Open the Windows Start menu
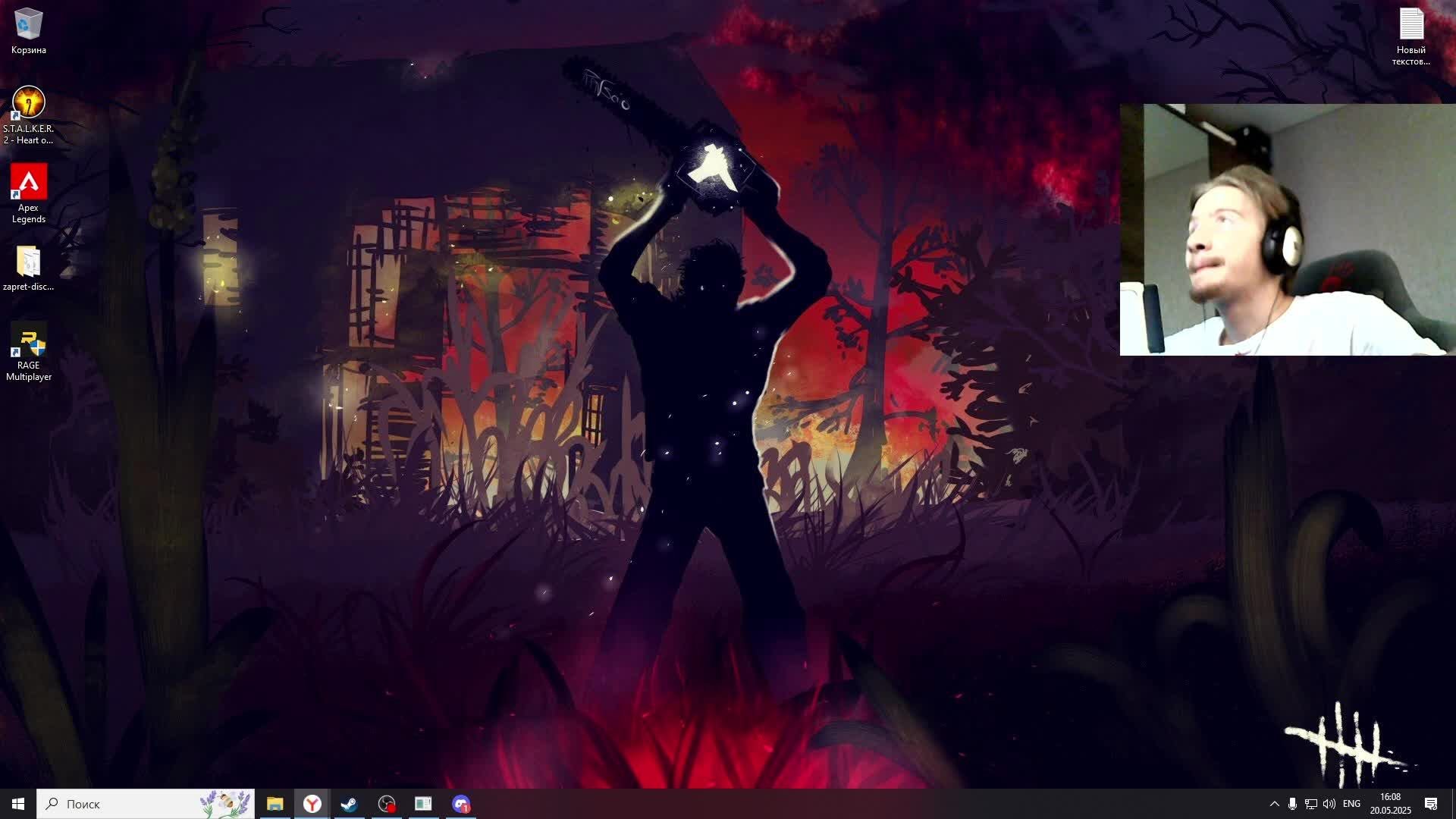 (x=18, y=804)
